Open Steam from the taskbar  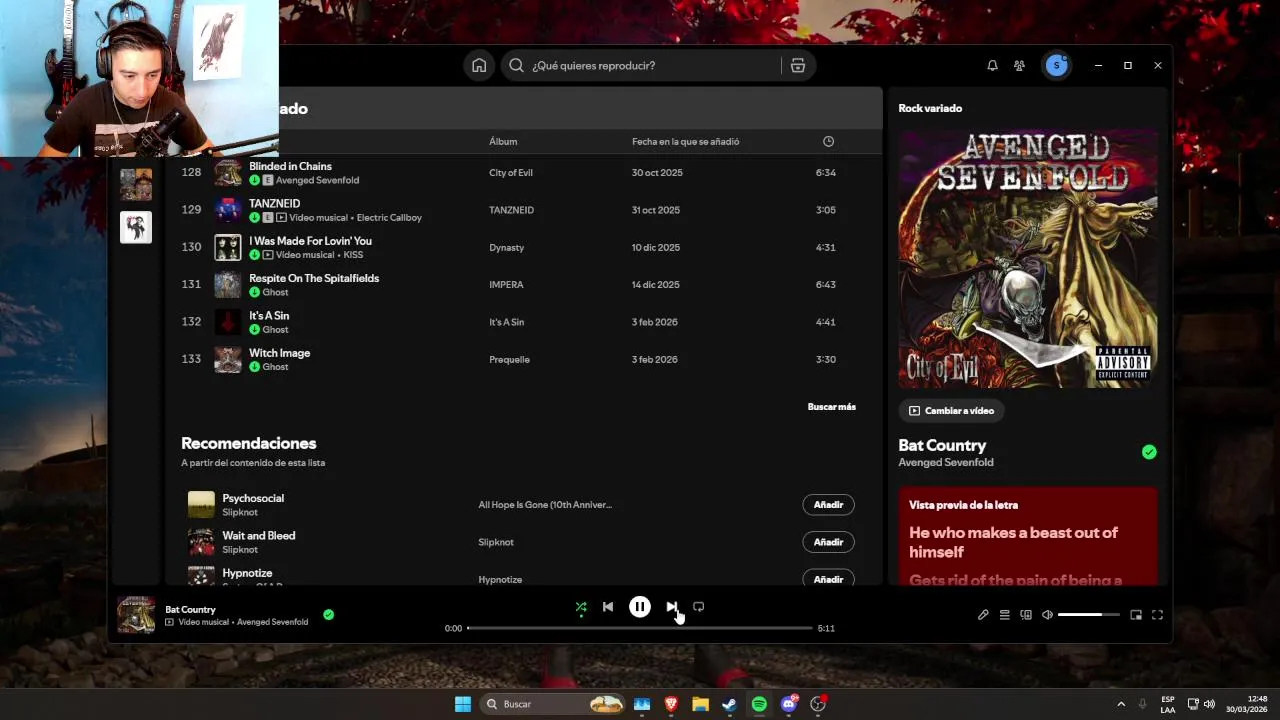[729, 704]
